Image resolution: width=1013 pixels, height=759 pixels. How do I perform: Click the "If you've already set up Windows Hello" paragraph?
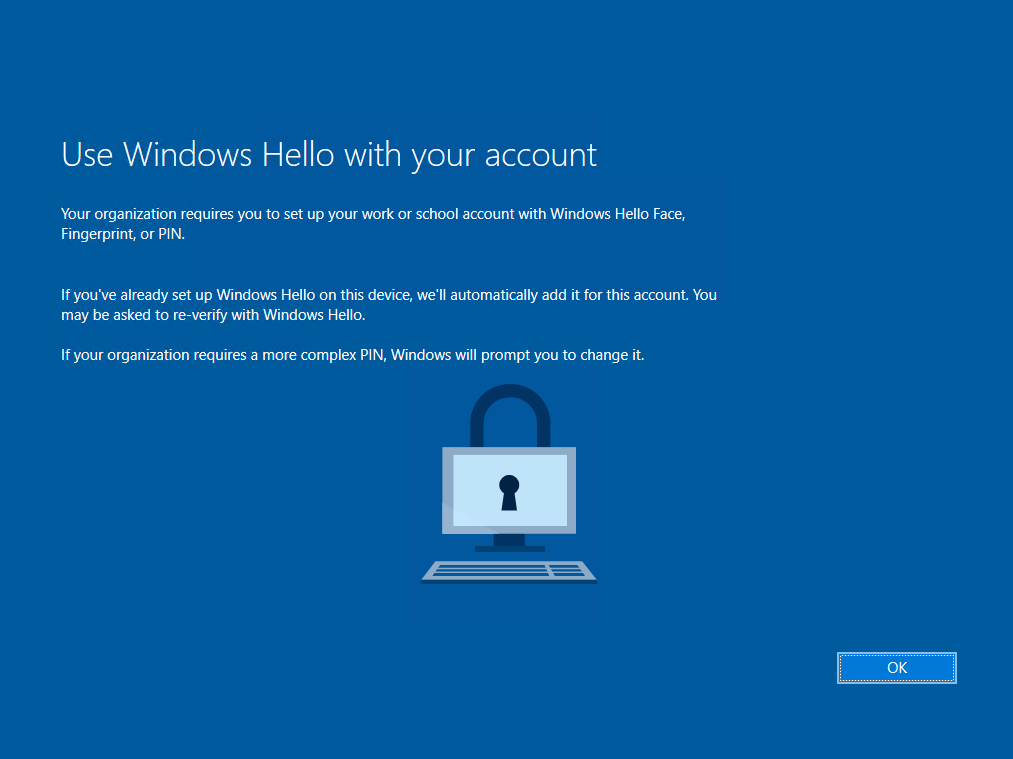(x=389, y=305)
